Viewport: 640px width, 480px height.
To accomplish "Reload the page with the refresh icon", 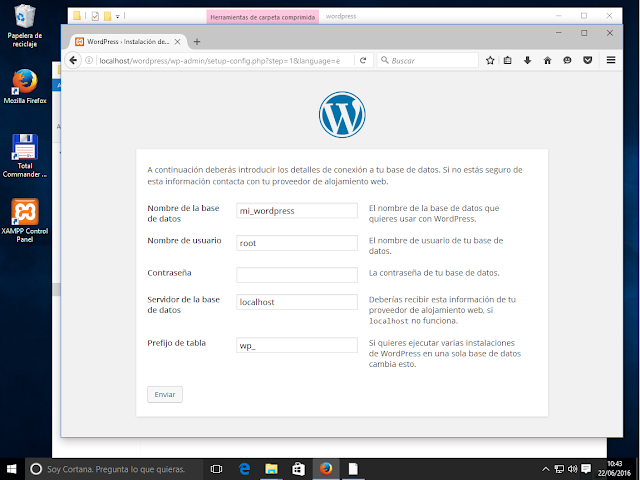I will click(363, 60).
